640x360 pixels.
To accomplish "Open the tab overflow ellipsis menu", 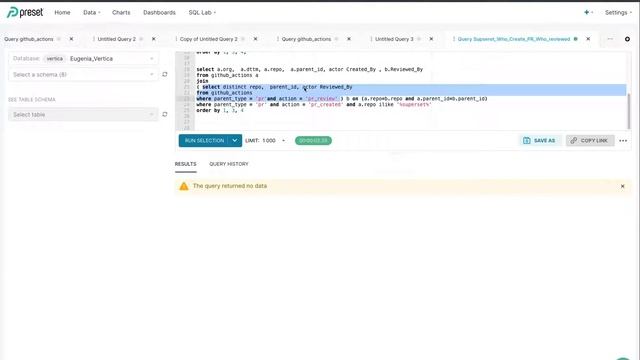I will coord(610,39).
